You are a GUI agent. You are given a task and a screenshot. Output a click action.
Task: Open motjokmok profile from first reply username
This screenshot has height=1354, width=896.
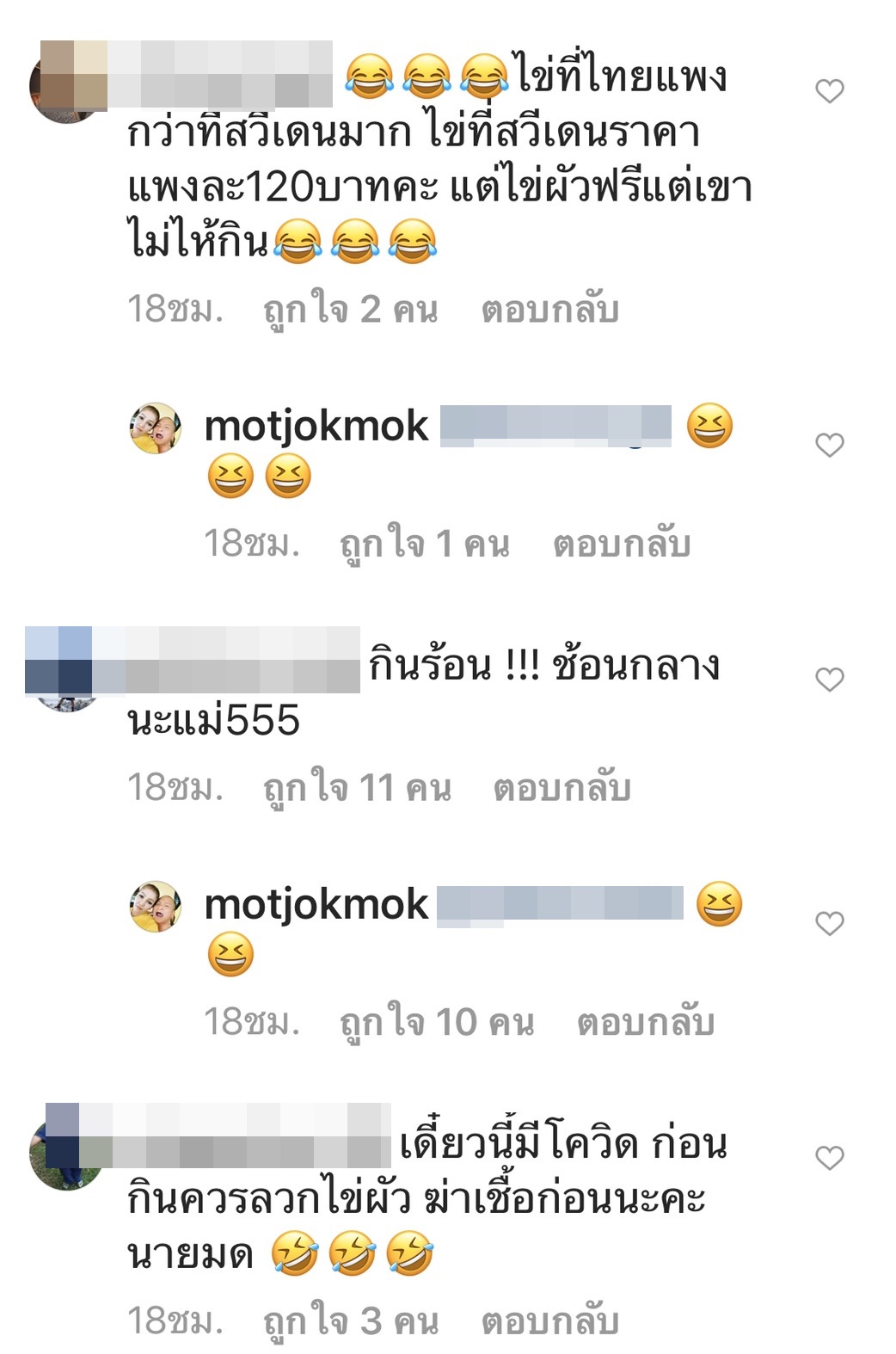316,427
